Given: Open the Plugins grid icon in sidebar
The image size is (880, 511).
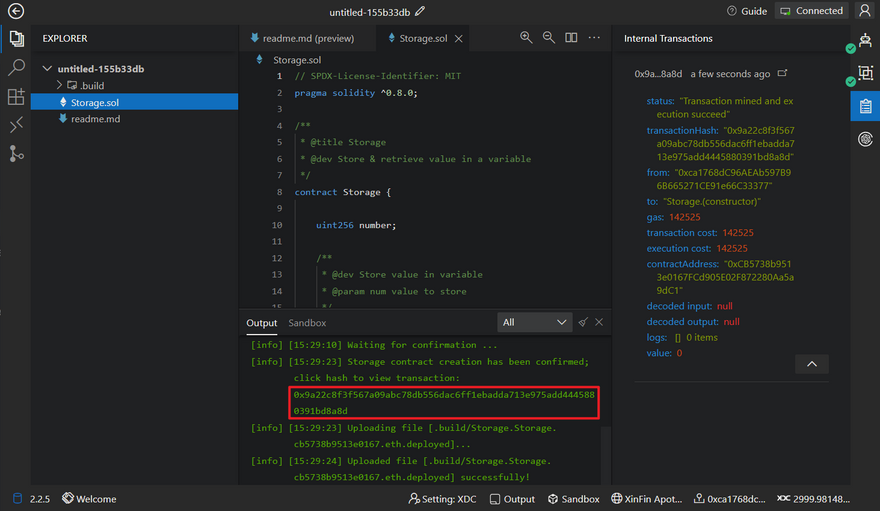Looking at the screenshot, I should tap(16, 96).
